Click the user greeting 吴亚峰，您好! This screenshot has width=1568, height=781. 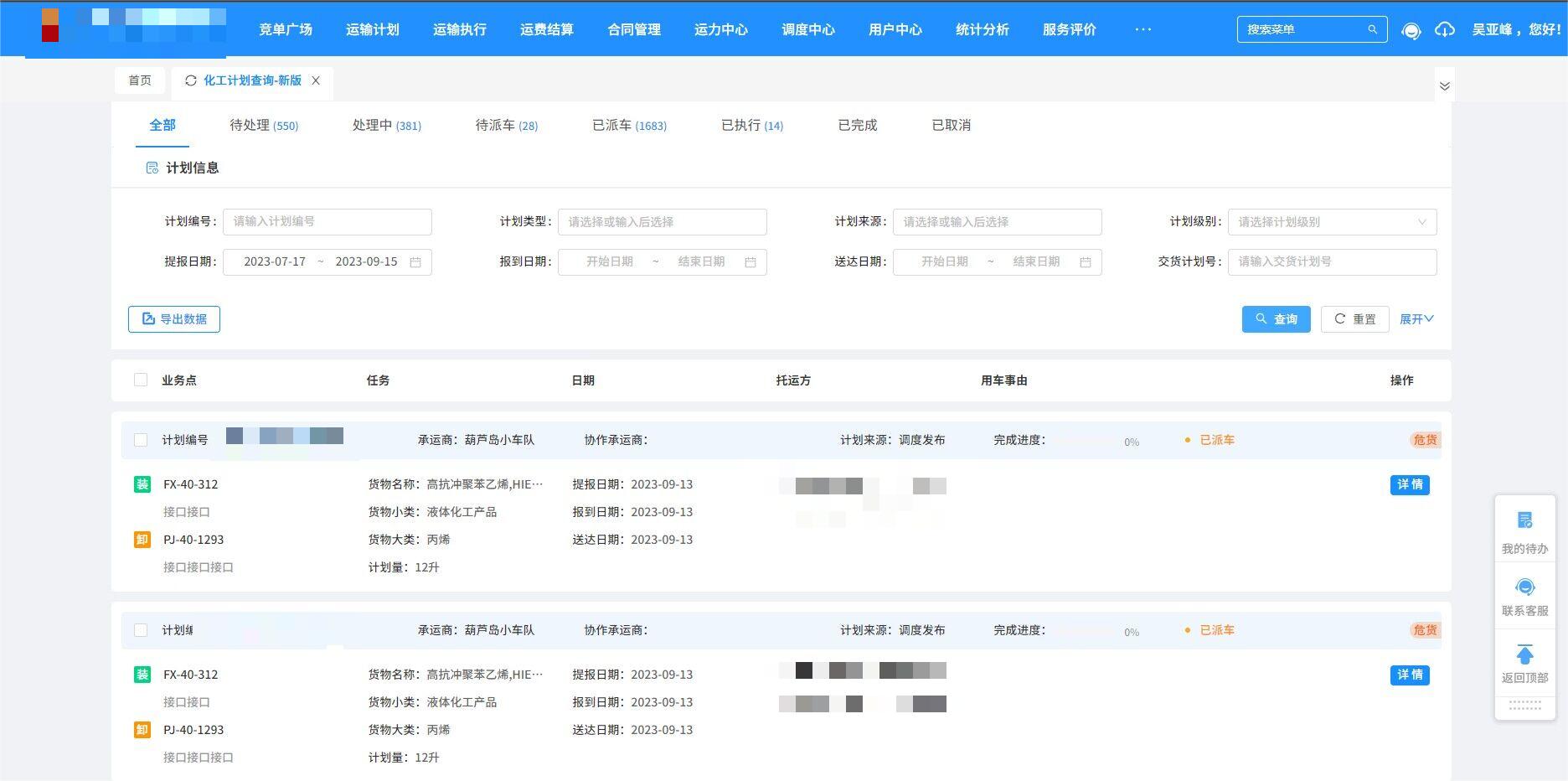pos(1517,29)
